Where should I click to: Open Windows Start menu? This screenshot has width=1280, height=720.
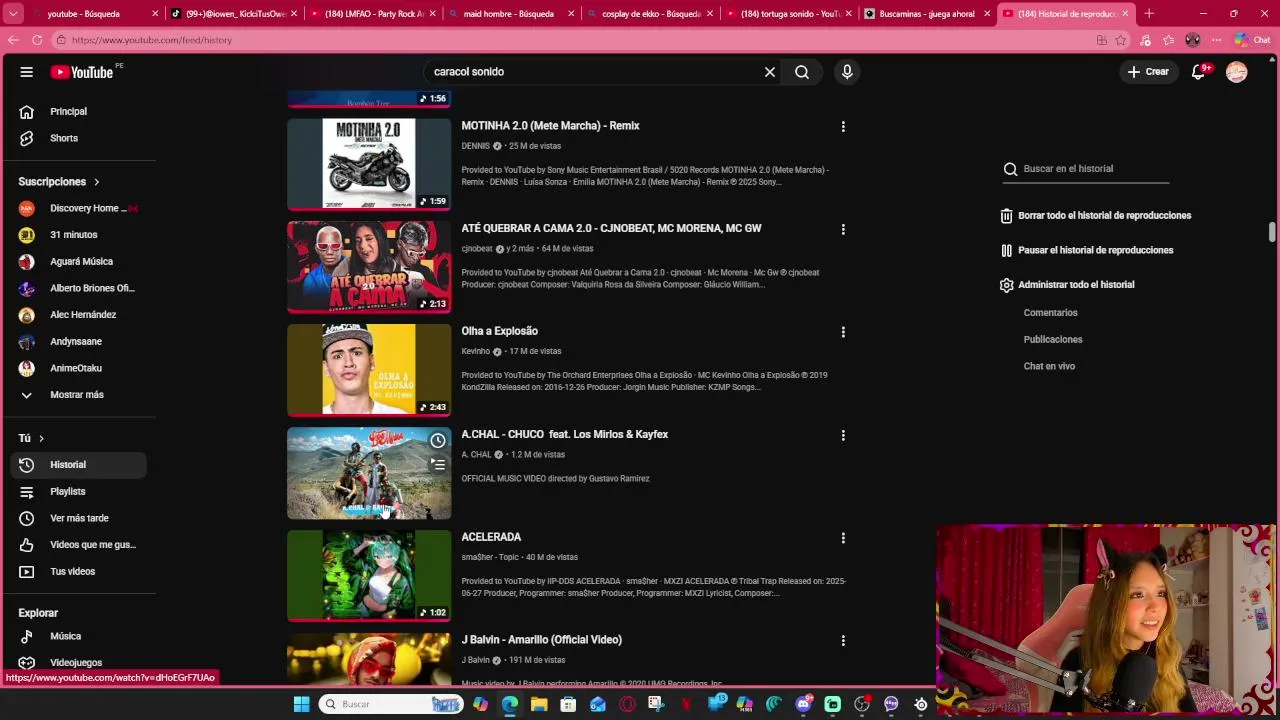(x=301, y=704)
